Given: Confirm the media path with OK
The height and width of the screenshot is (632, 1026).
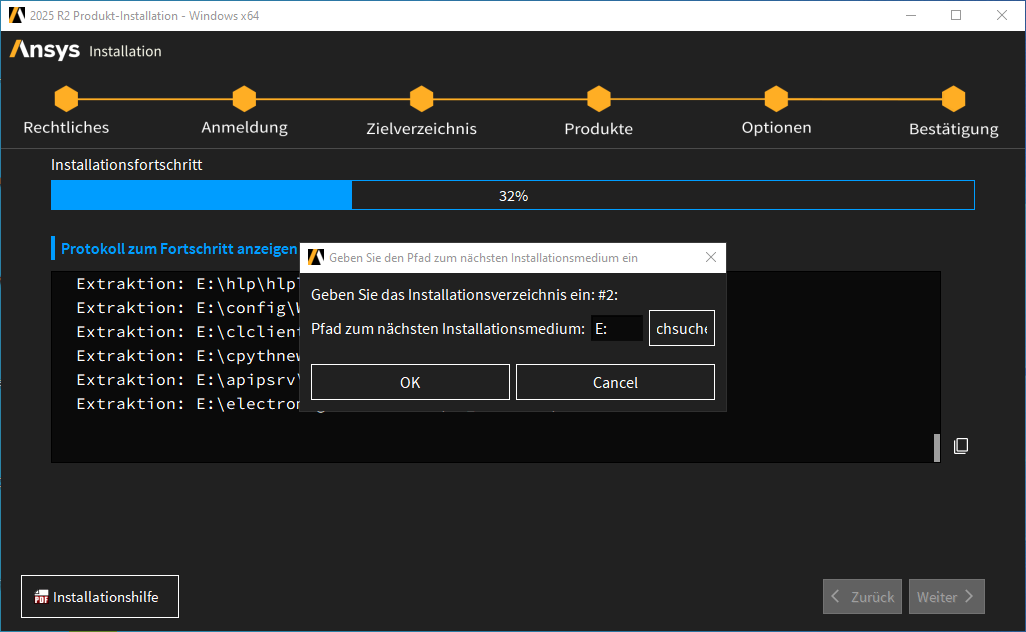Looking at the screenshot, I should [x=410, y=382].
